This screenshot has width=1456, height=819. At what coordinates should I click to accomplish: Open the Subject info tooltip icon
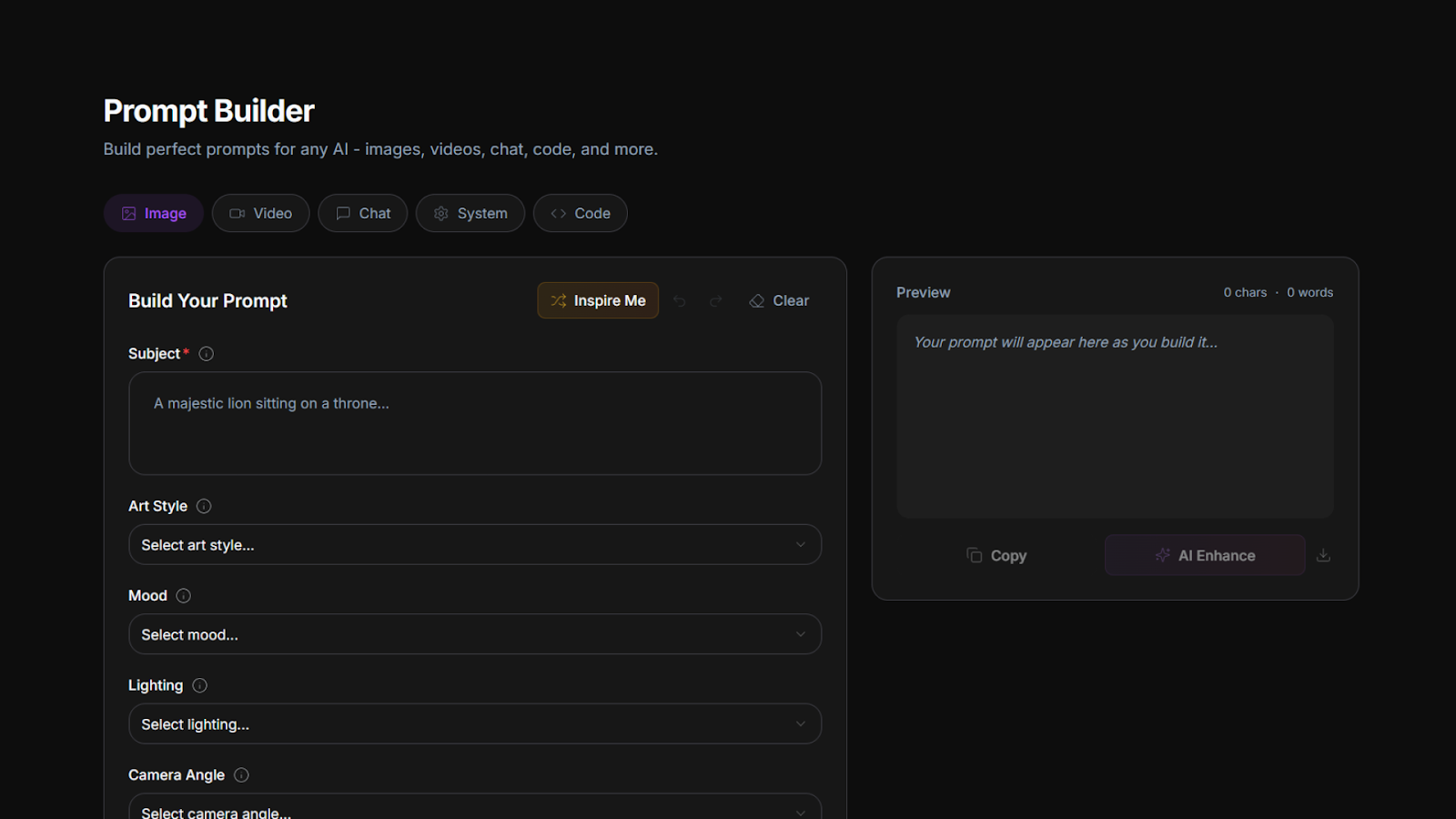click(206, 354)
